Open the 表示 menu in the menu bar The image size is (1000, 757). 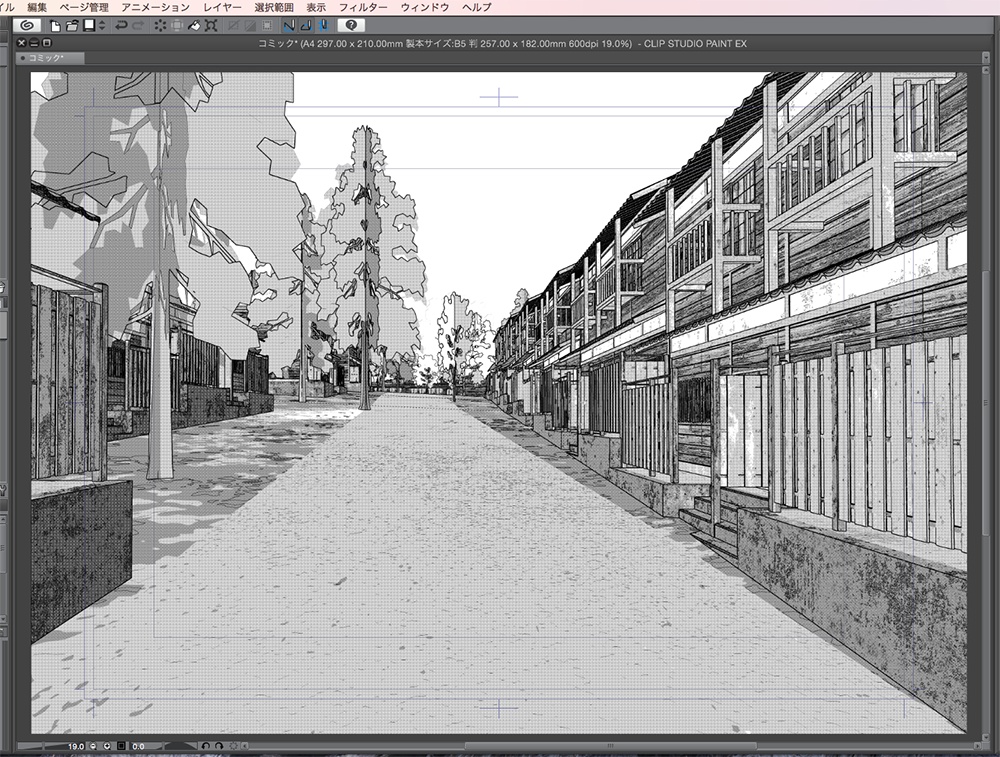pos(317,6)
